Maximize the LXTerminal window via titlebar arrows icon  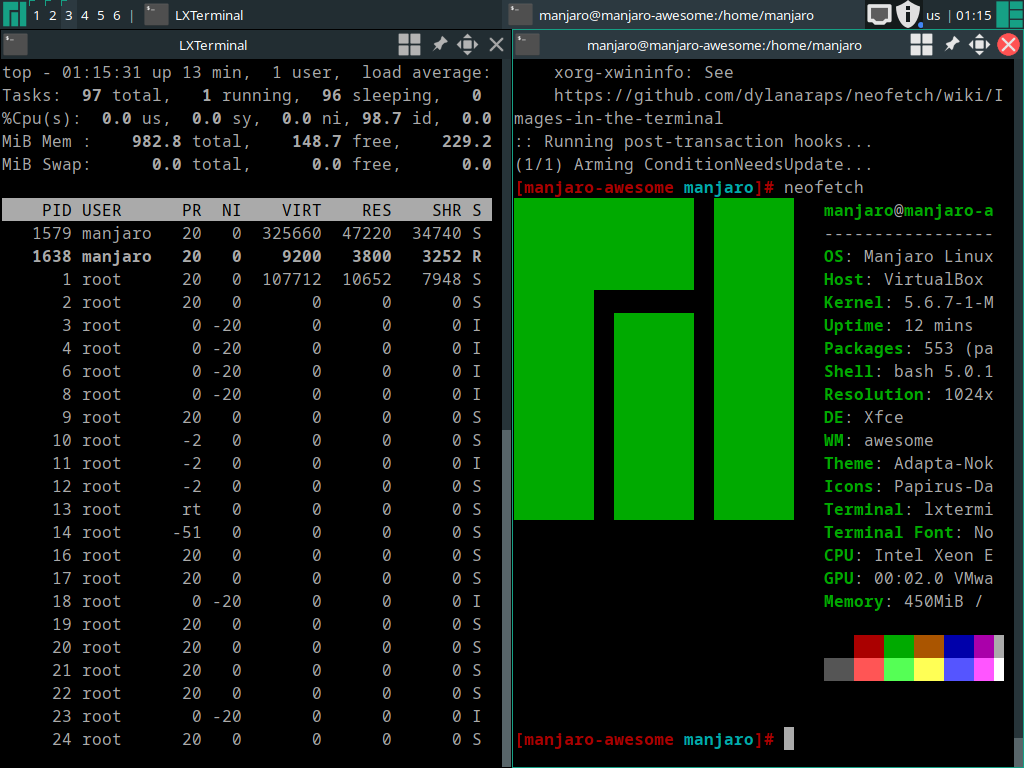click(x=467, y=44)
